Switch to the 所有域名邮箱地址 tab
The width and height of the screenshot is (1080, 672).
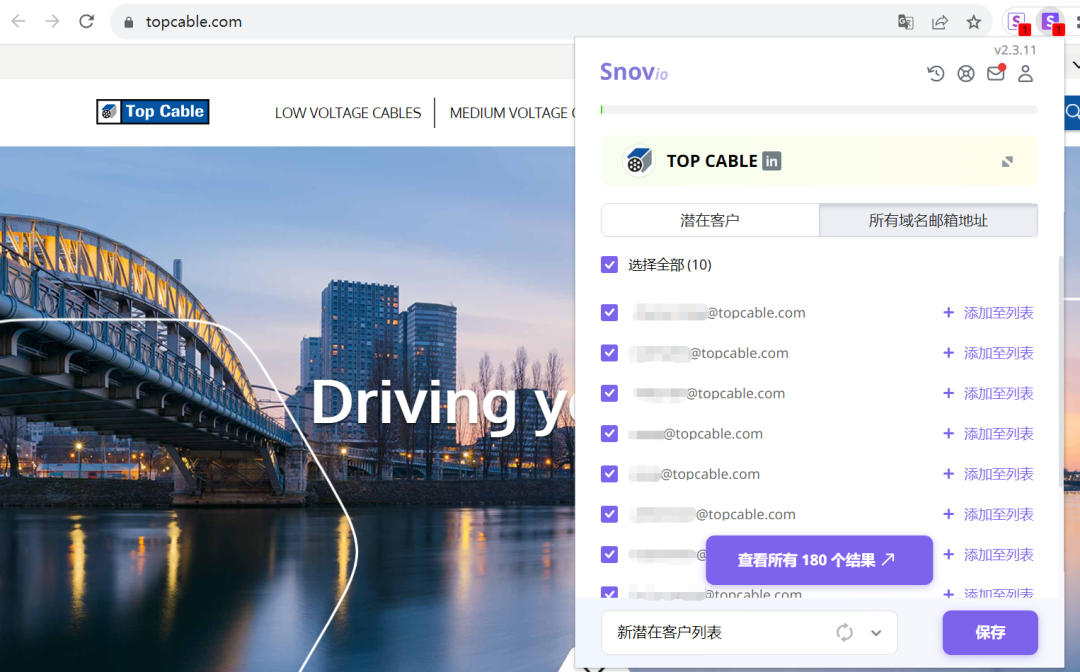pos(928,220)
